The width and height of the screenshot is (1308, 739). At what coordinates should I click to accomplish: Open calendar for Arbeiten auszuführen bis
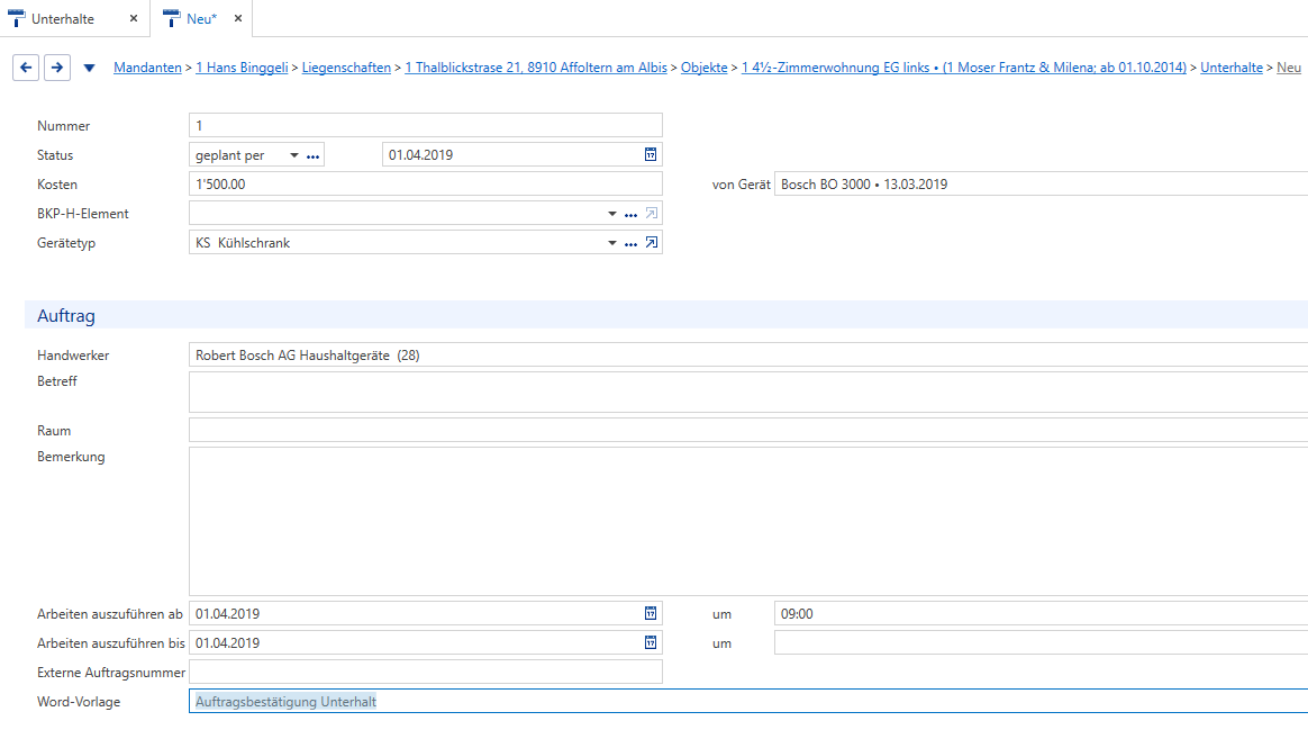(650, 643)
